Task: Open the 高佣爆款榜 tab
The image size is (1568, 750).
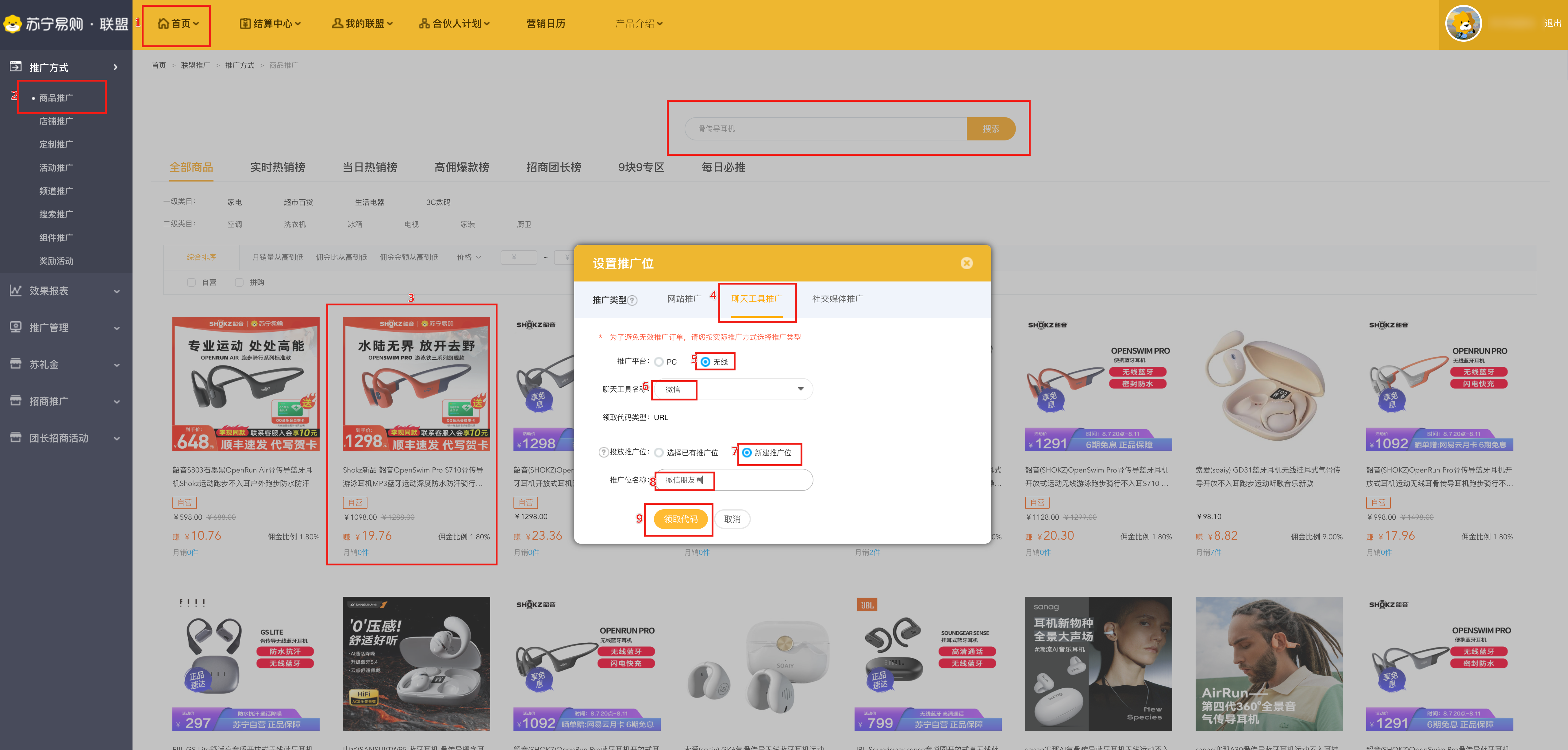Action: (461, 167)
